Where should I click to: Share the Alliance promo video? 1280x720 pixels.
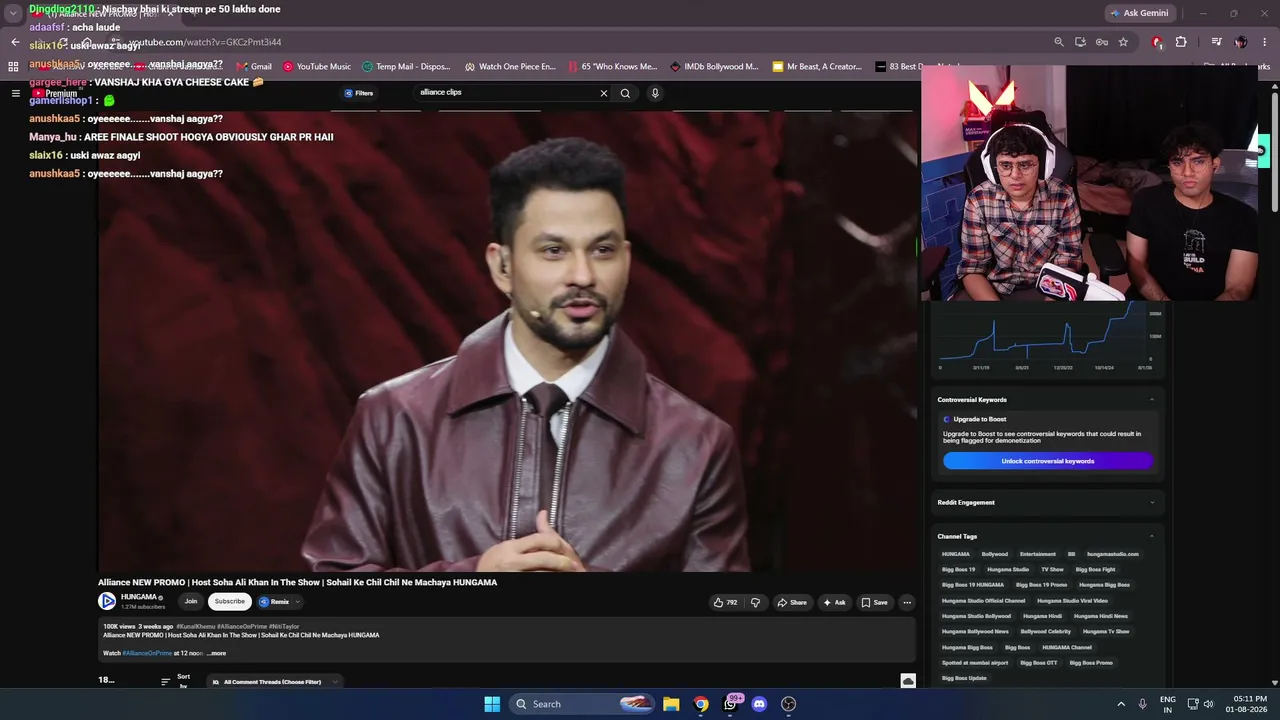(x=792, y=602)
